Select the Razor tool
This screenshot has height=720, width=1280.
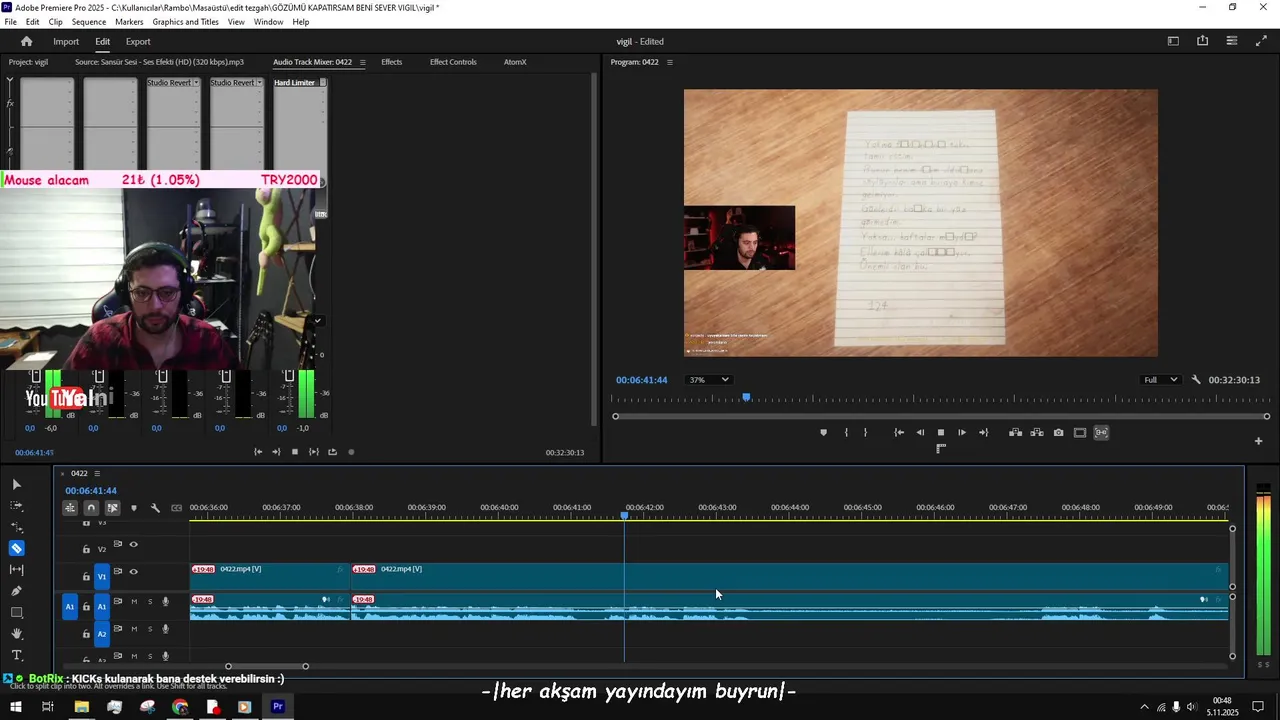point(16,548)
